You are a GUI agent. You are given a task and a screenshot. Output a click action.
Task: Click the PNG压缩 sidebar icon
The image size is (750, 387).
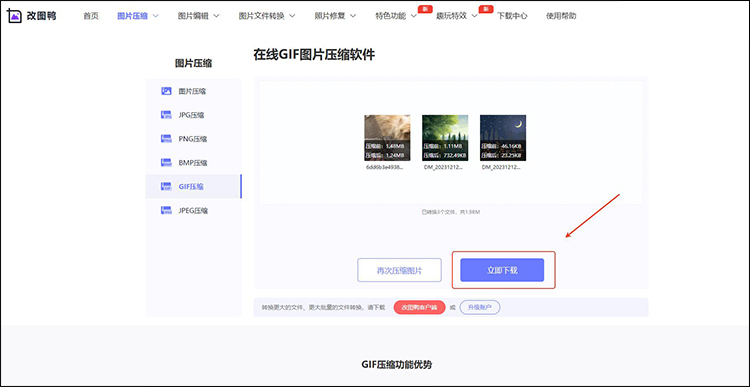click(166, 139)
